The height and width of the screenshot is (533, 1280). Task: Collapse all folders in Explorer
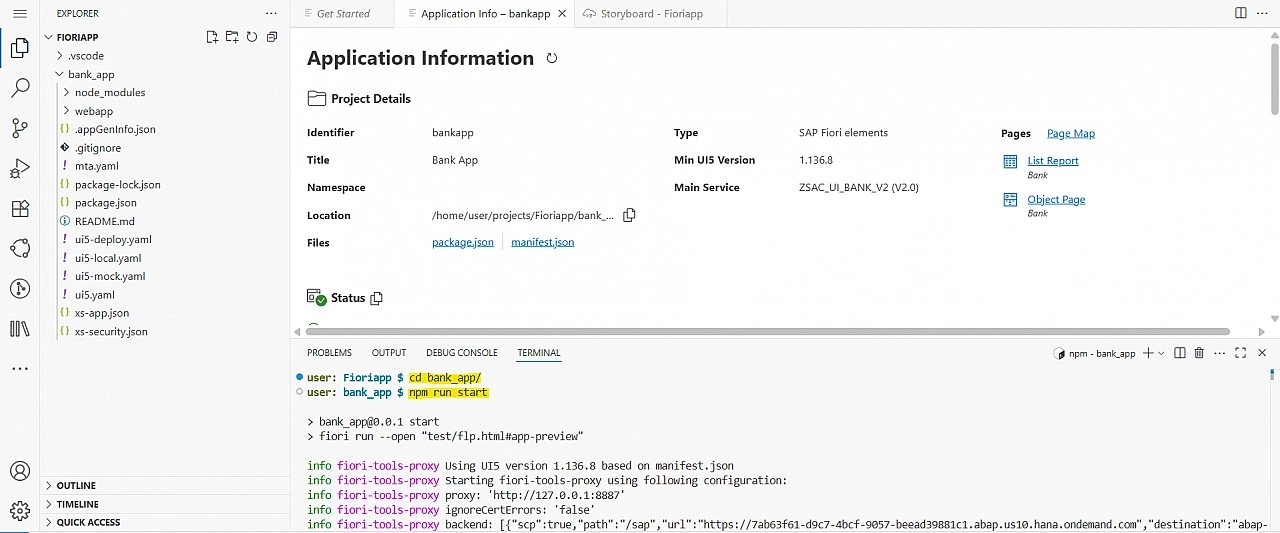point(272,37)
